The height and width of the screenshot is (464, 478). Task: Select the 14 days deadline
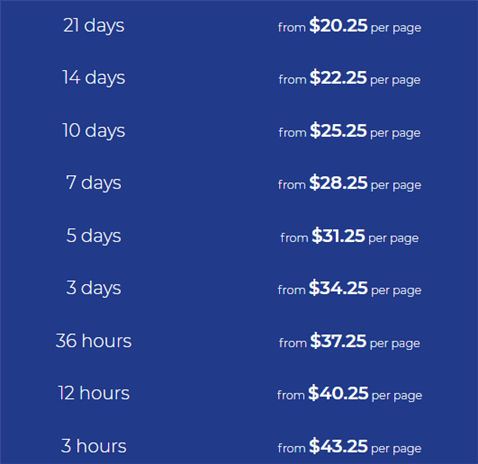tap(94, 78)
